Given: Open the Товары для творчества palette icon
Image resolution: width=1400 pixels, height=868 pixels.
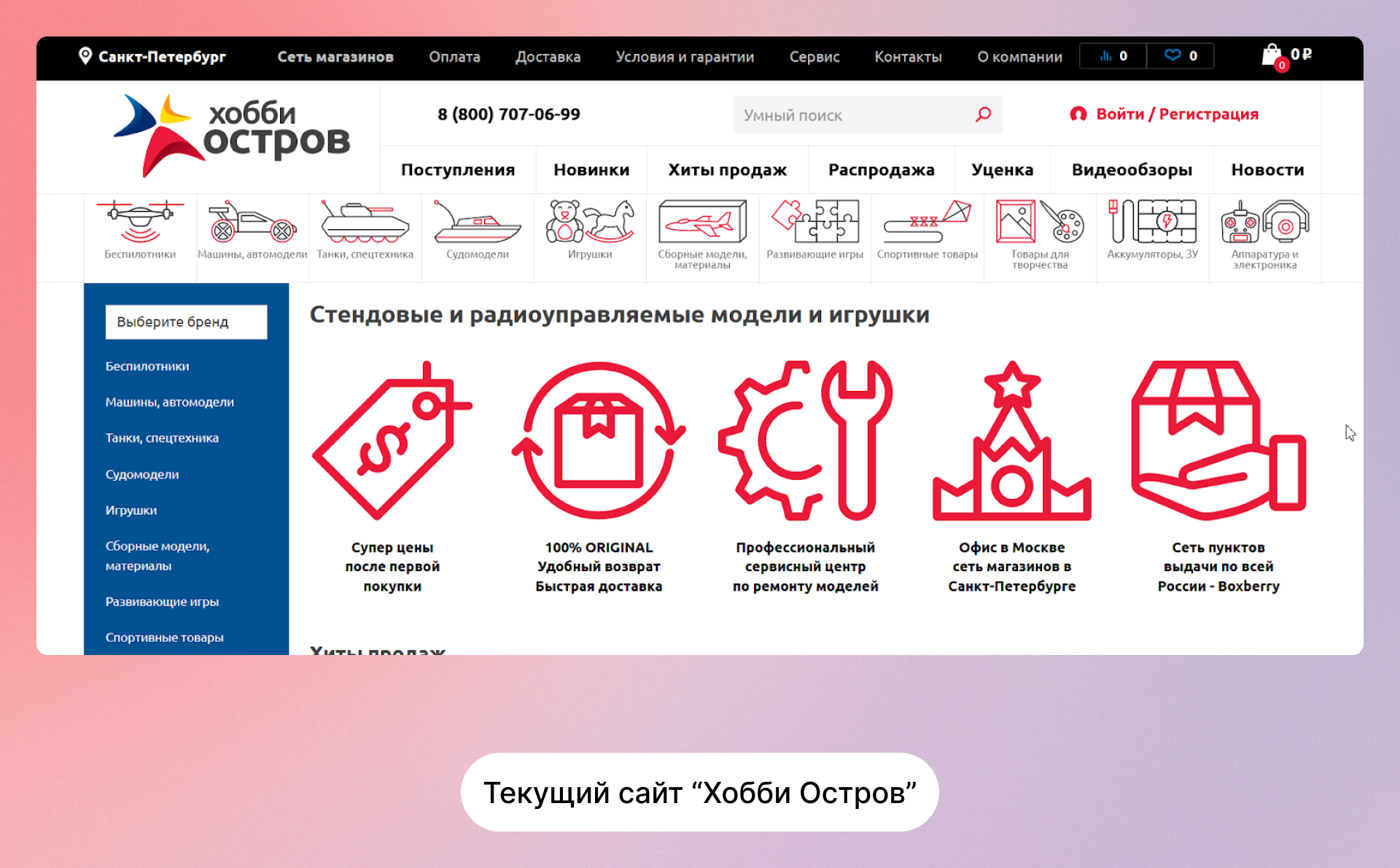Looking at the screenshot, I should [x=1040, y=222].
